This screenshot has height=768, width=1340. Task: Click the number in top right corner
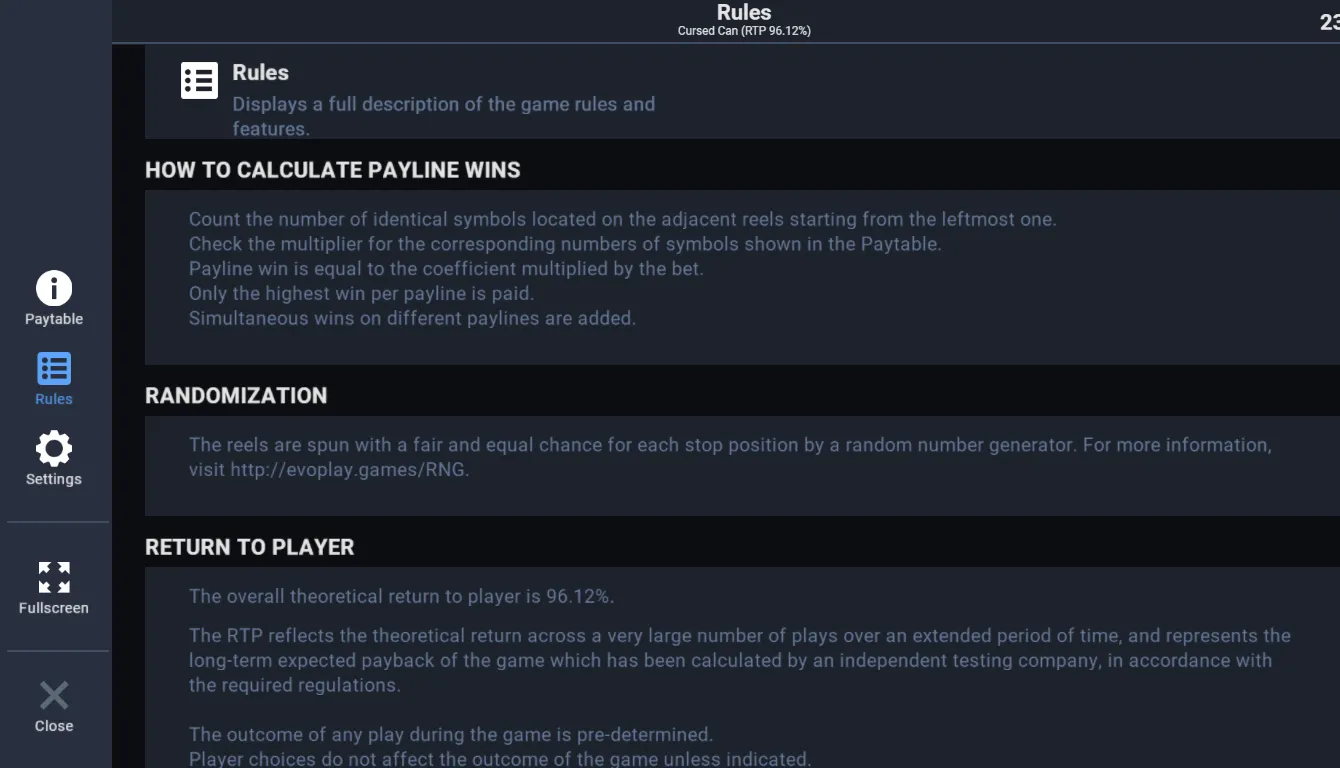pyautogui.click(x=1330, y=22)
